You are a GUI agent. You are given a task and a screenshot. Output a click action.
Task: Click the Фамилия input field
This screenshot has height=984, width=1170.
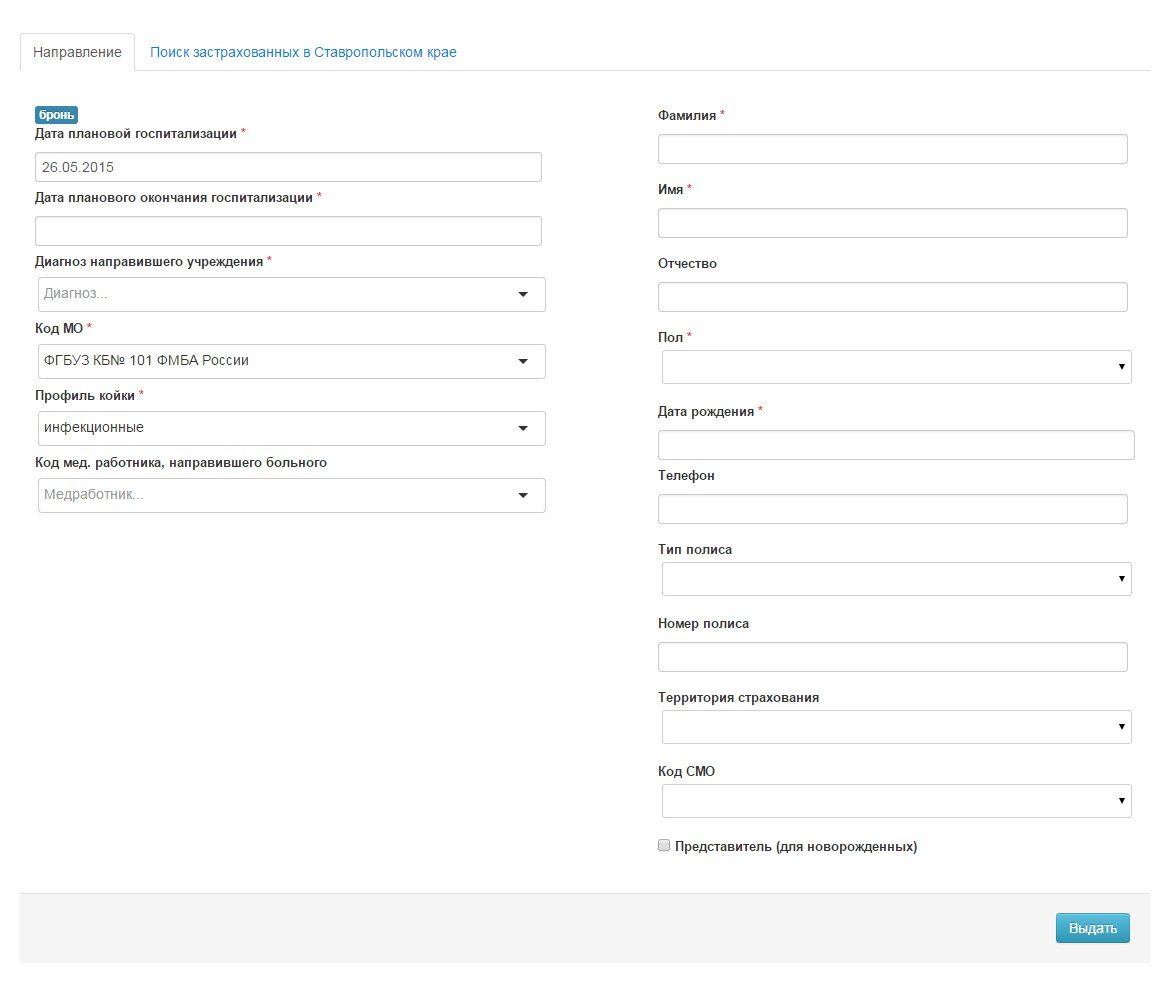[x=892, y=149]
